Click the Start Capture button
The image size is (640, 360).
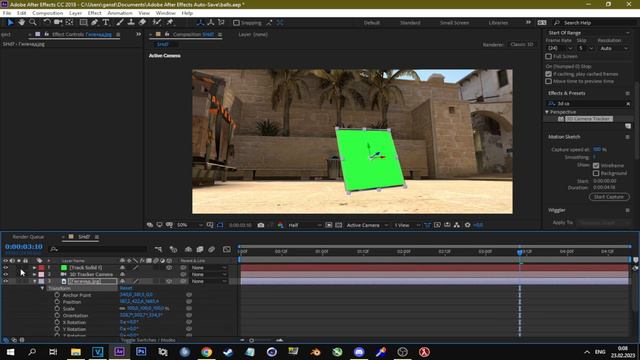point(609,197)
